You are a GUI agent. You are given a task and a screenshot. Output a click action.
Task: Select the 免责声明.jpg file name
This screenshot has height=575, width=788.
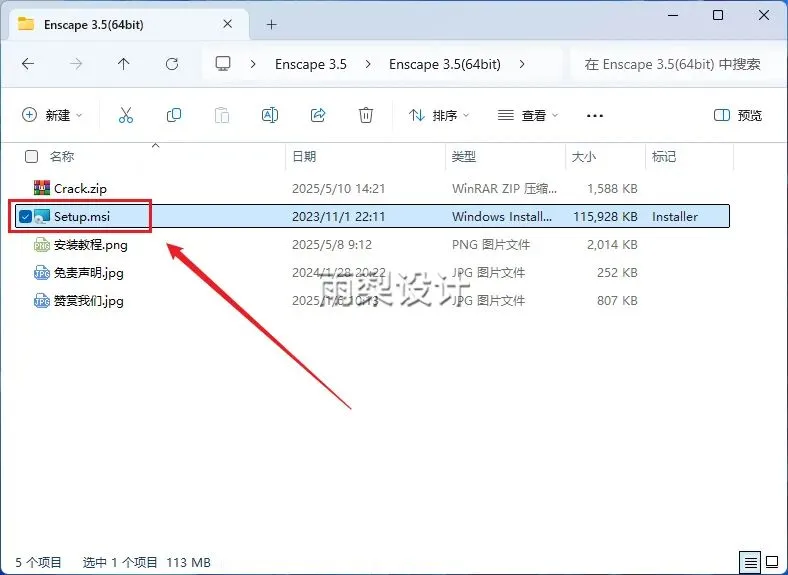coord(89,273)
